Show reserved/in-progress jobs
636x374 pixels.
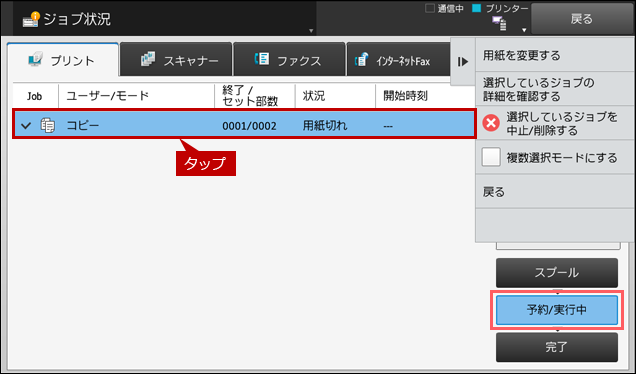pos(556,310)
